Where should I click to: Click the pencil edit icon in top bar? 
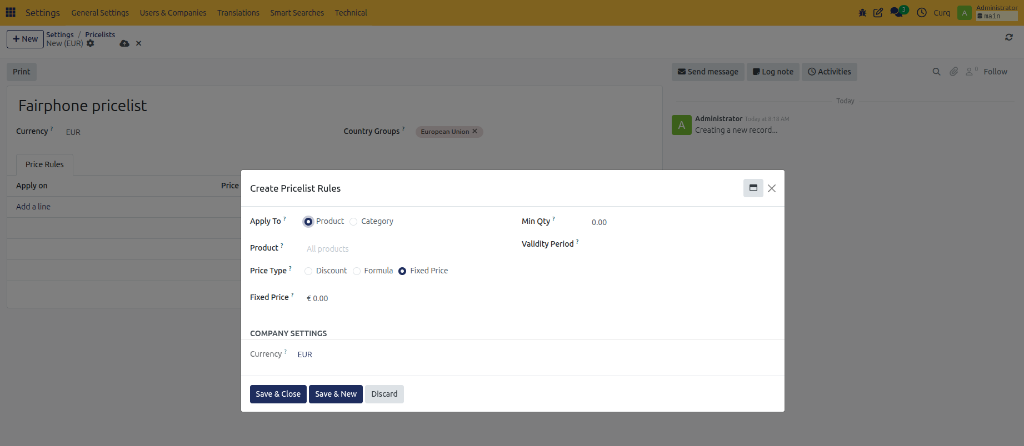(x=878, y=12)
